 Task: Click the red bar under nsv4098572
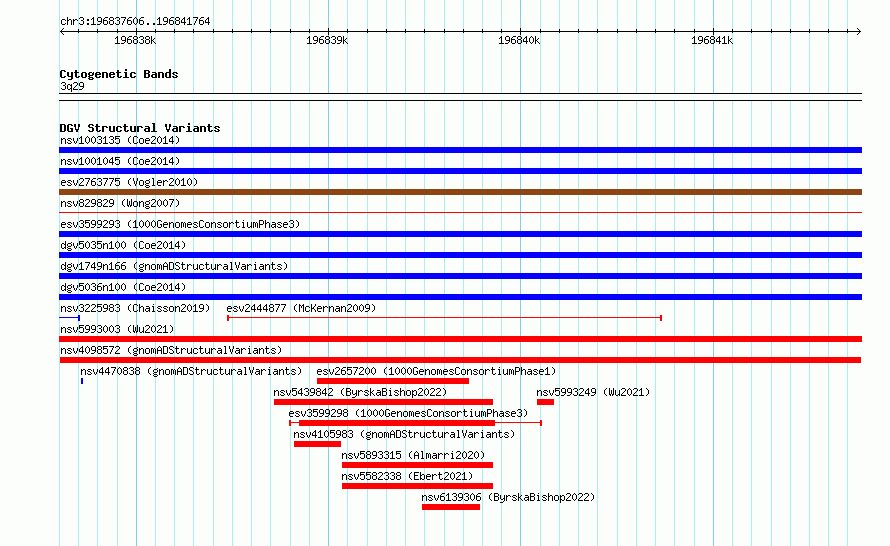[x=460, y=360]
